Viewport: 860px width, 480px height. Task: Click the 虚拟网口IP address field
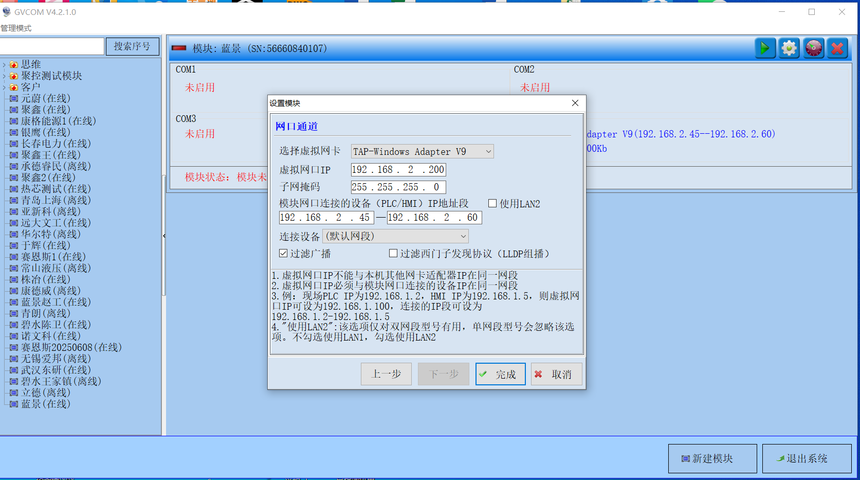point(398,170)
